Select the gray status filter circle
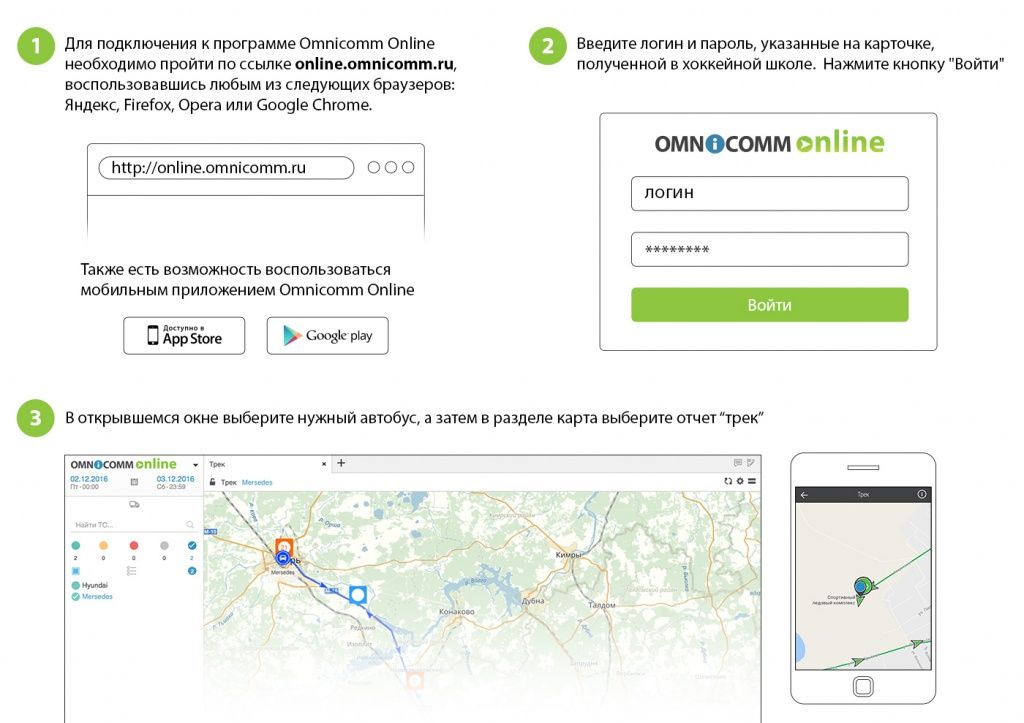 click(x=164, y=545)
